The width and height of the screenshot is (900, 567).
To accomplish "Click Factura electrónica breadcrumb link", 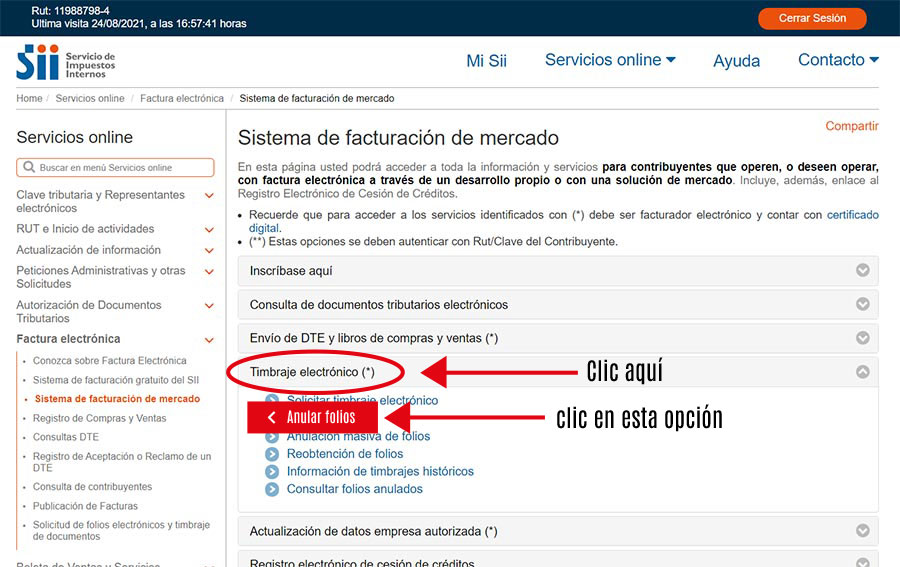I will (x=182, y=98).
